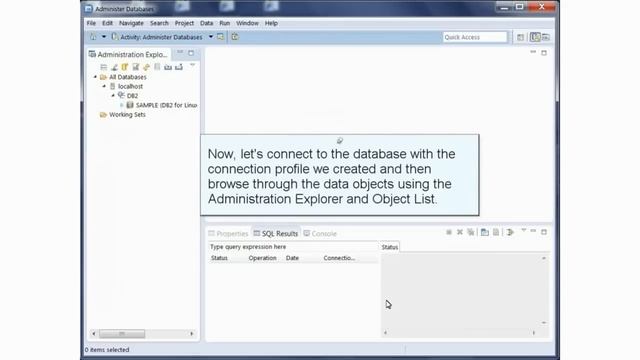
Task: Click the explorer scrollbar right arrow
Action: click(191, 333)
